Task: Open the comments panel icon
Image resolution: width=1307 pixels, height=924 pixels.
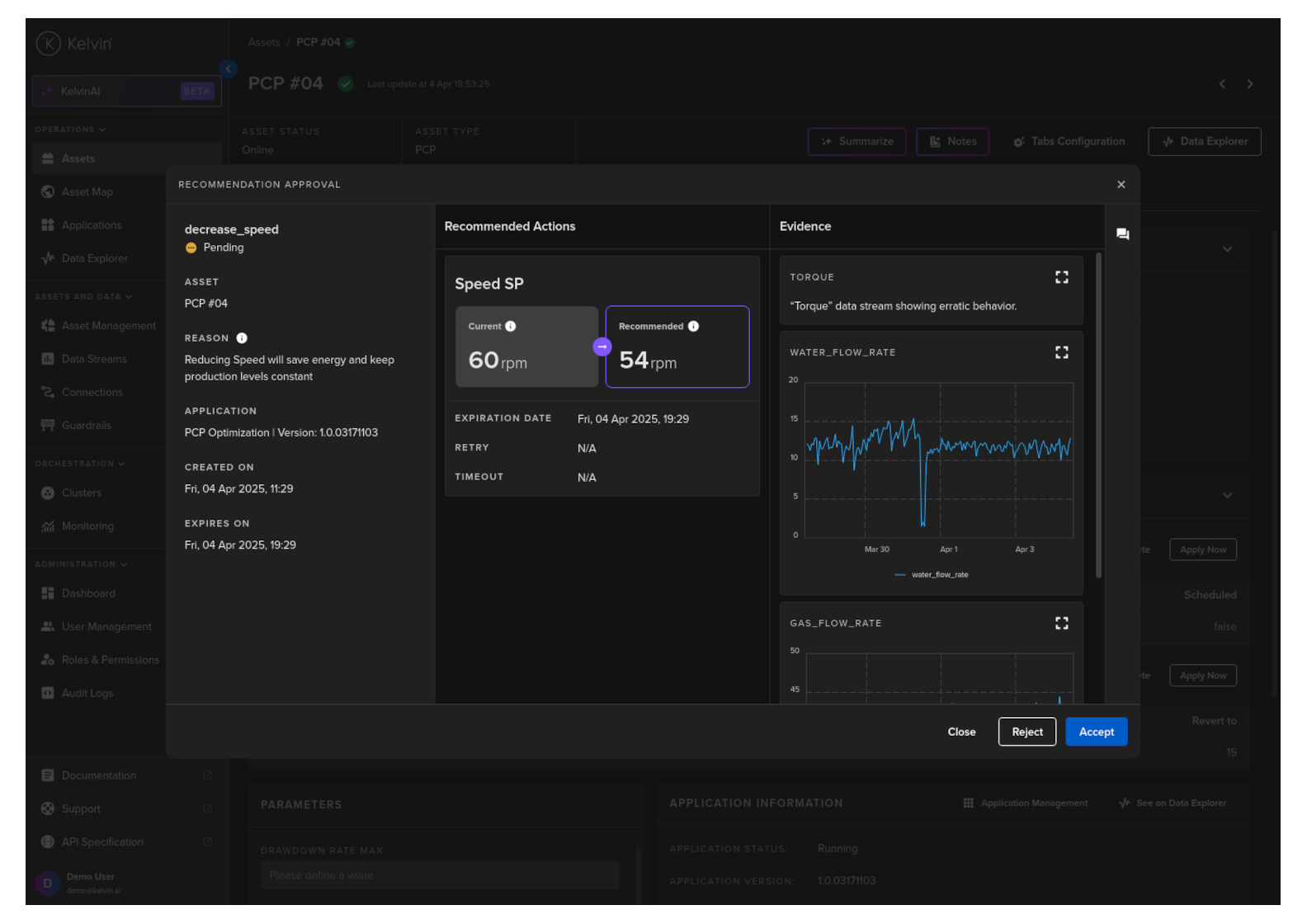Action: 1122,234
